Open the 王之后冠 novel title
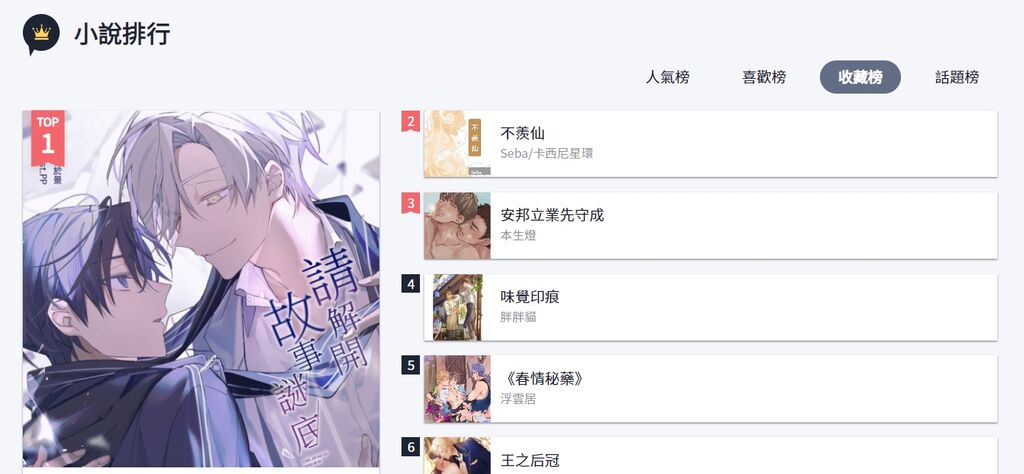Image resolution: width=1024 pixels, height=474 pixels. (530, 461)
